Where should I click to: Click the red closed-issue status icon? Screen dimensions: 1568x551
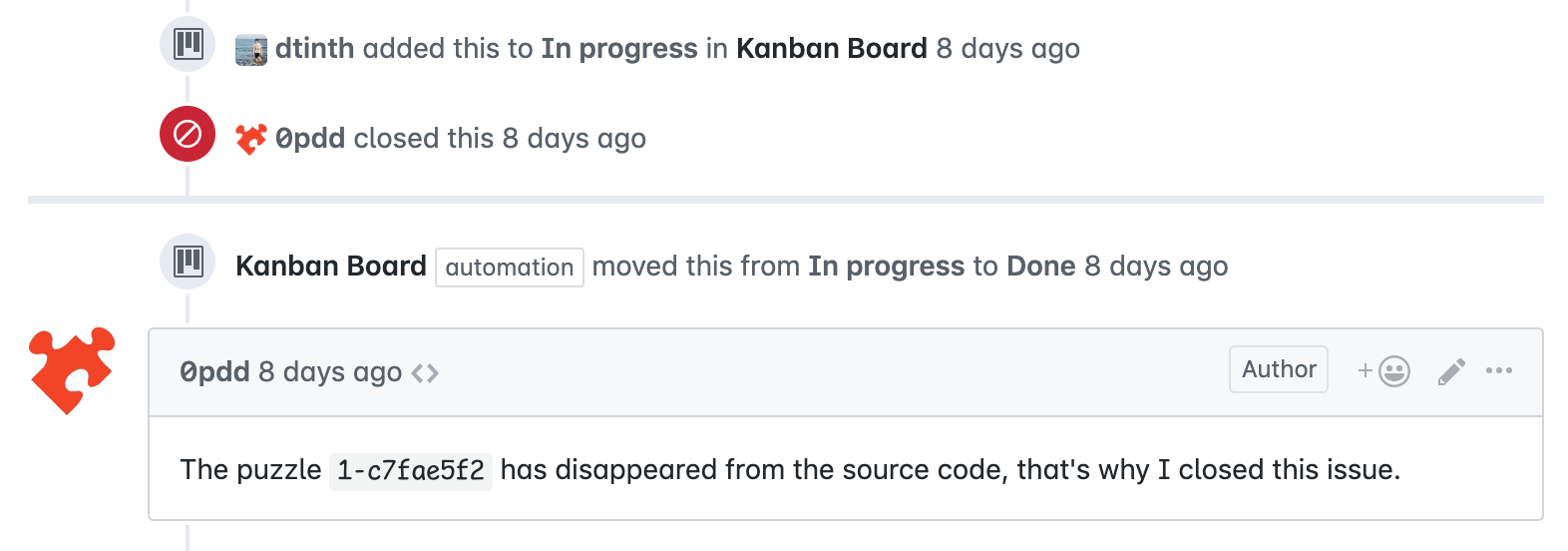(x=188, y=134)
